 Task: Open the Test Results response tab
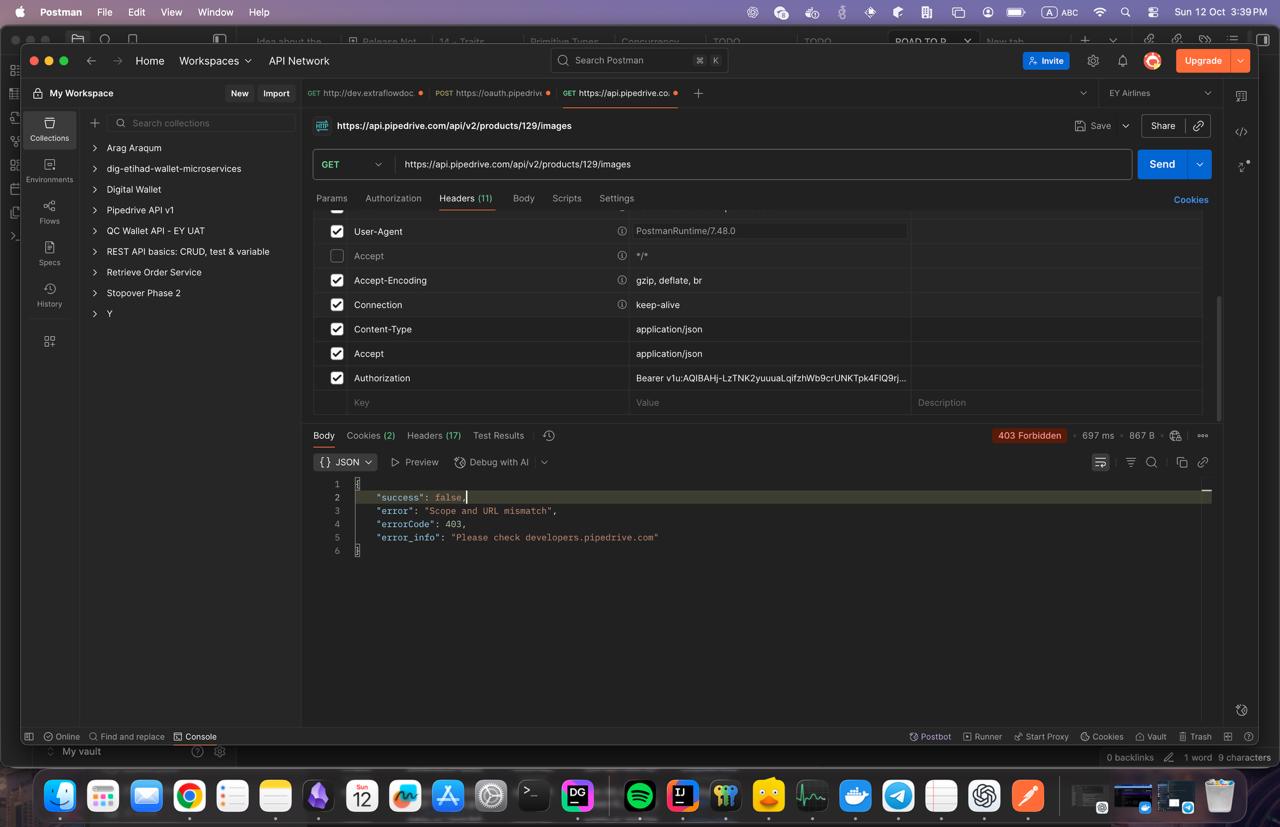(498, 435)
